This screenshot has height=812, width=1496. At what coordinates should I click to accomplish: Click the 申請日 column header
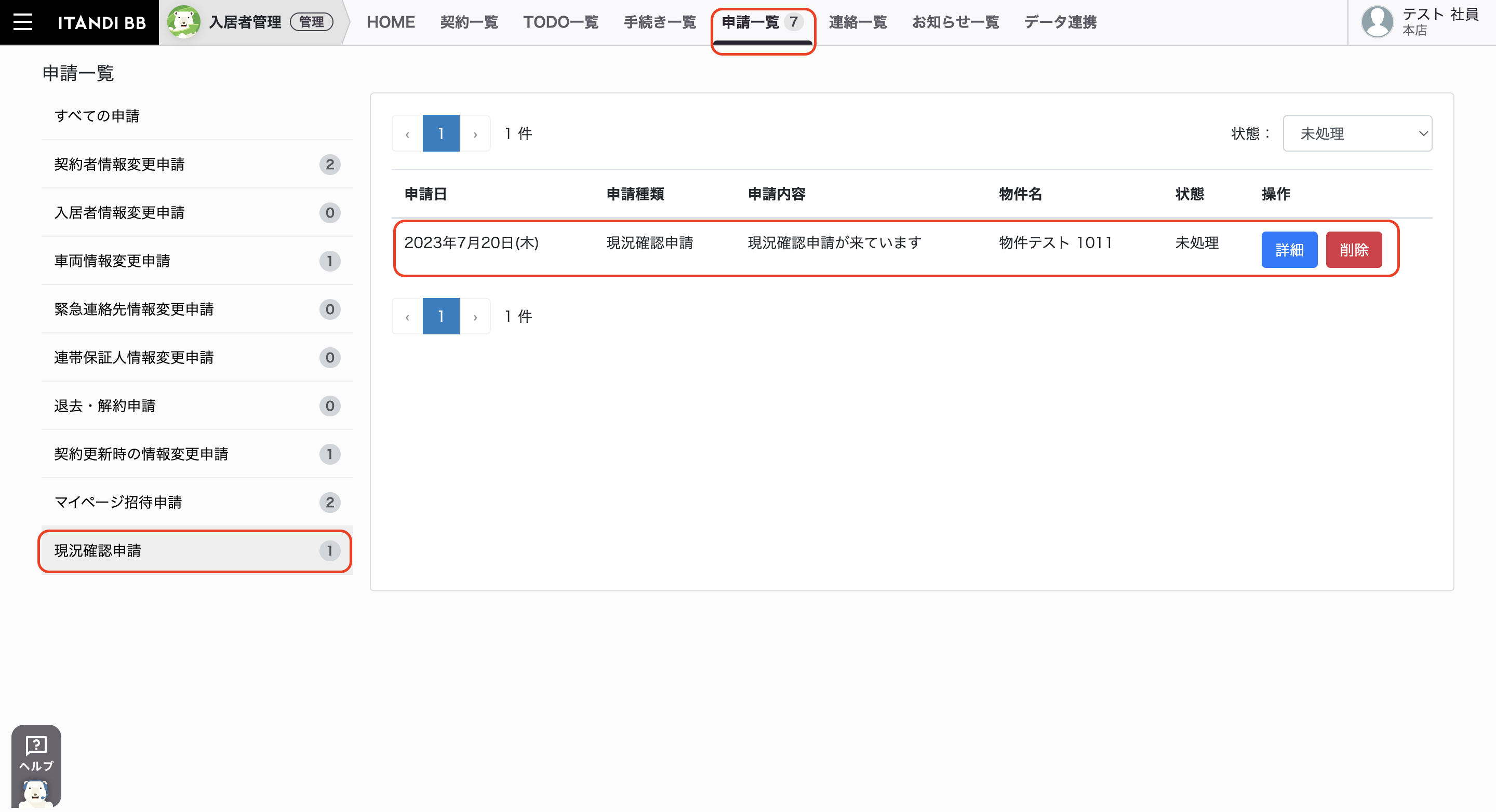pyautogui.click(x=426, y=194)
